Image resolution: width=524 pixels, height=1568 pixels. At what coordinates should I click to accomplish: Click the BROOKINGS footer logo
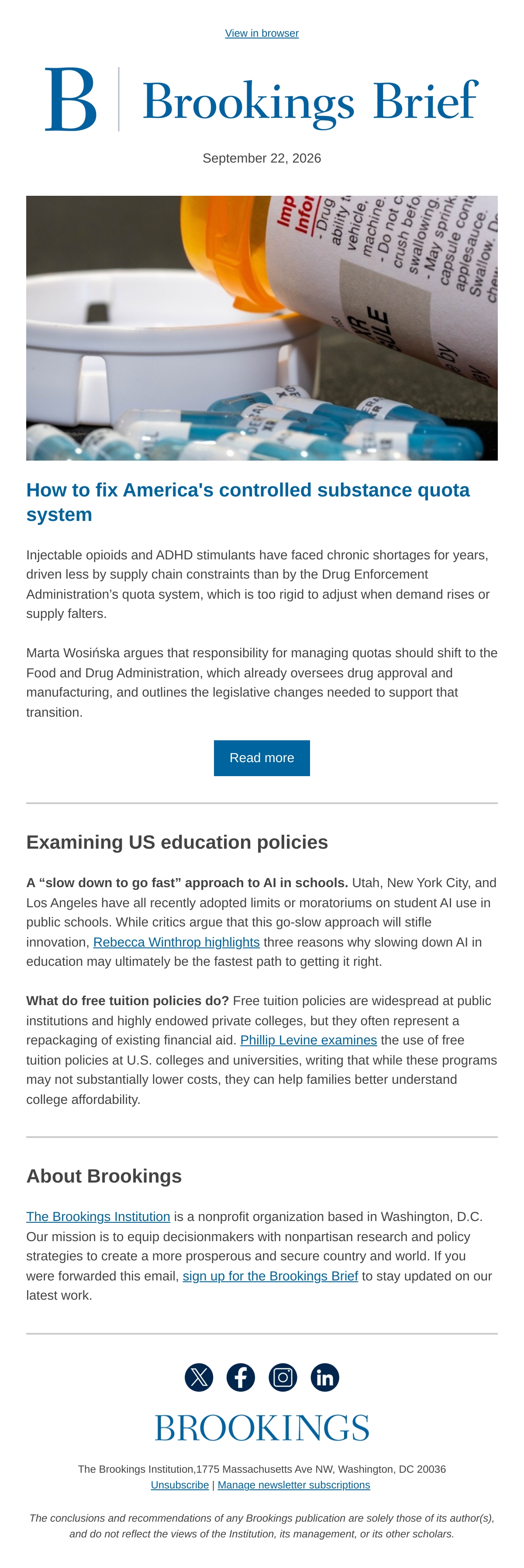click(262, 1428)
